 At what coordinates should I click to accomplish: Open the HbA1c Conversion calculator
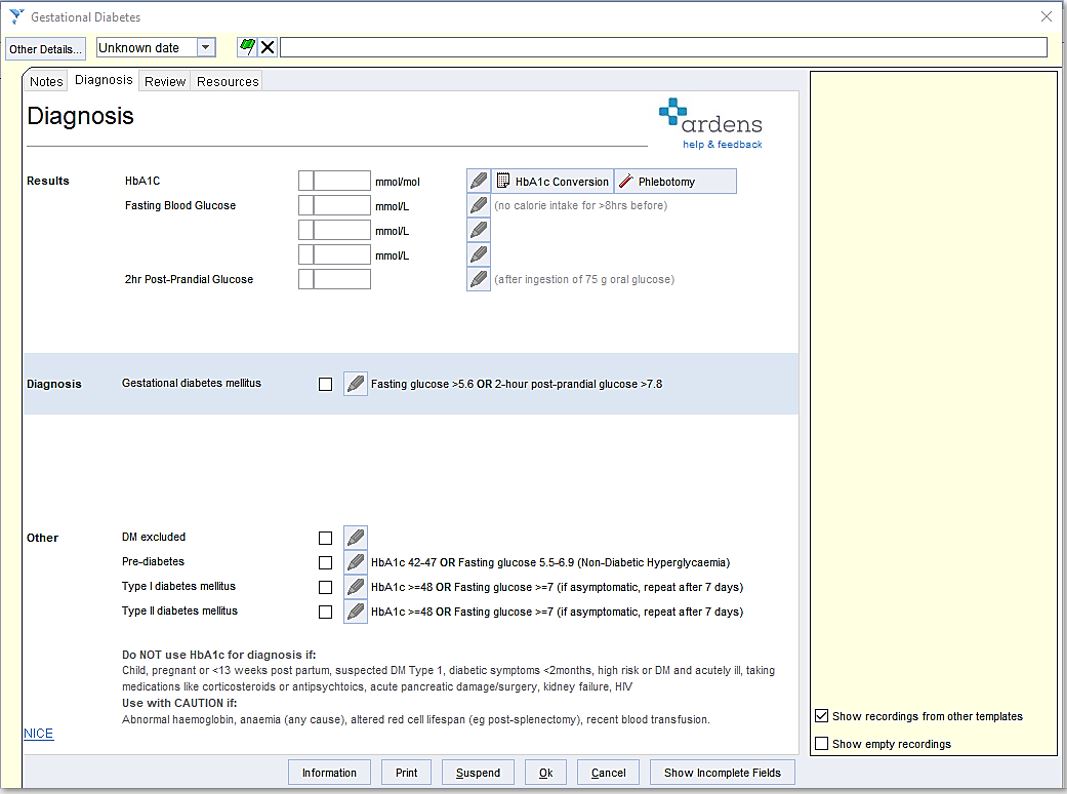pos(553,181)
